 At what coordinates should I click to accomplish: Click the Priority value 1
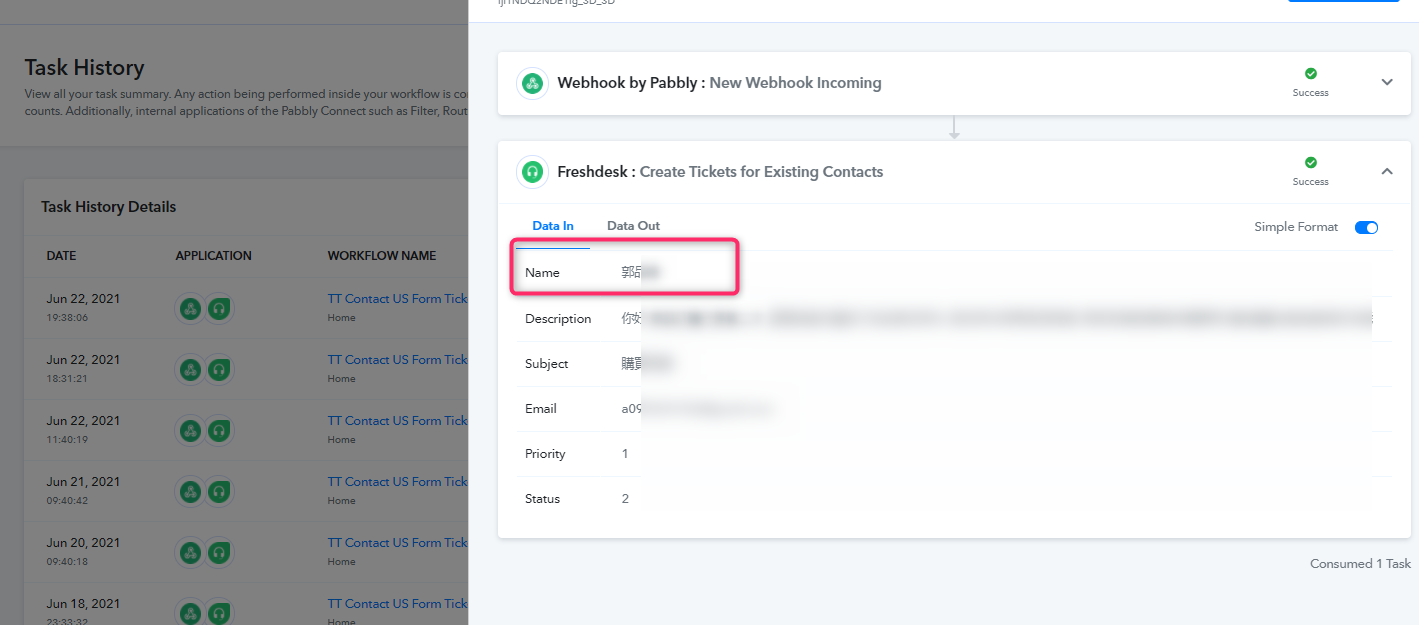(625, 454)
